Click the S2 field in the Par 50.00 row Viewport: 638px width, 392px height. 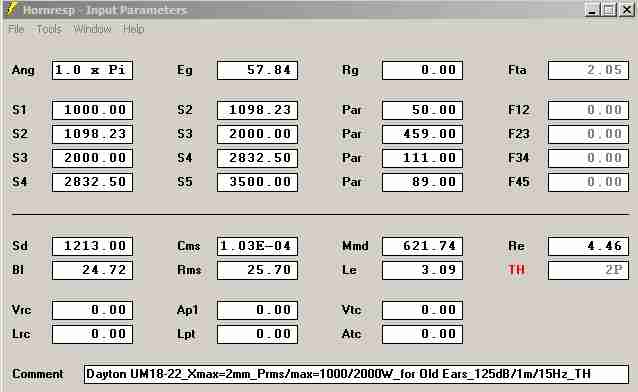(x=258, y=110)
